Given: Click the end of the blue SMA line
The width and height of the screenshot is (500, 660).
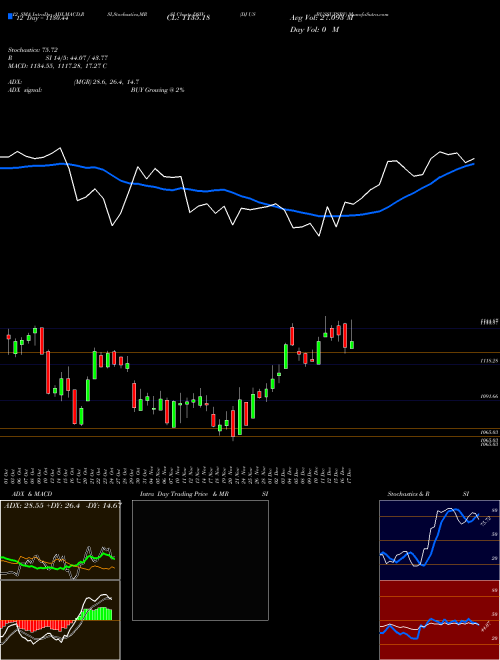Looking at the screenshot, I should point(474,164).
